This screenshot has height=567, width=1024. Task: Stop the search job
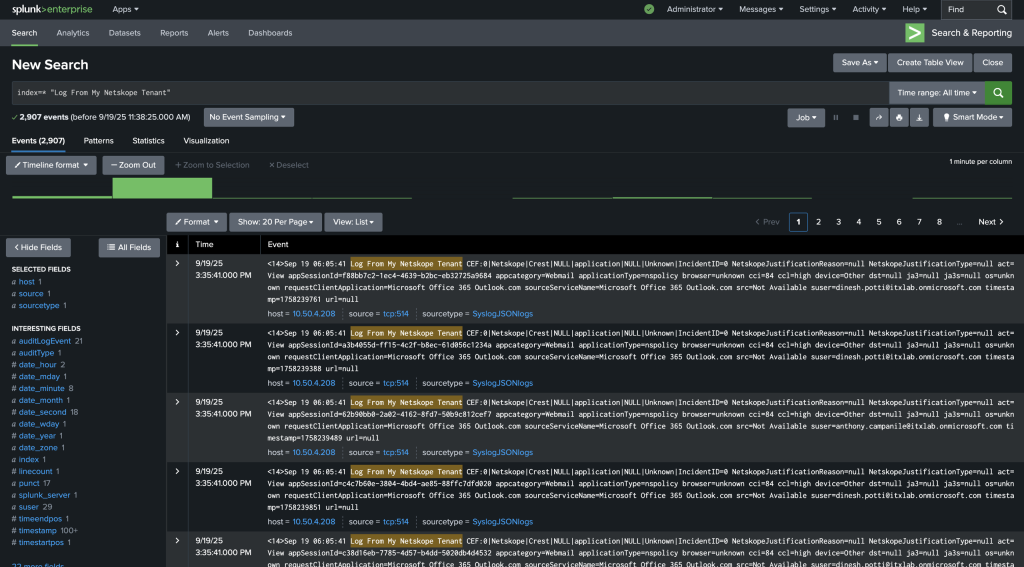click(x=856, y=118)
